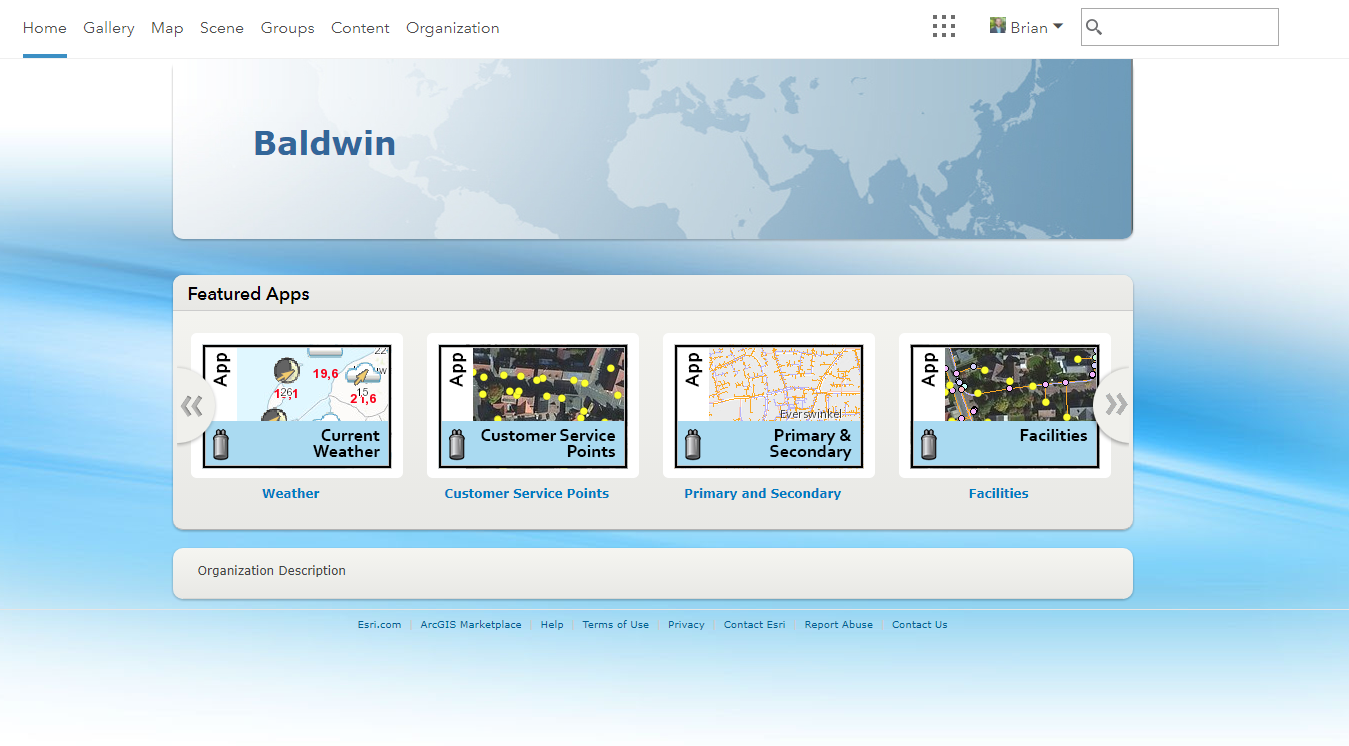Select the Organization menu item
Screen dimensions: 1349x746
click(x=453, y=28)
